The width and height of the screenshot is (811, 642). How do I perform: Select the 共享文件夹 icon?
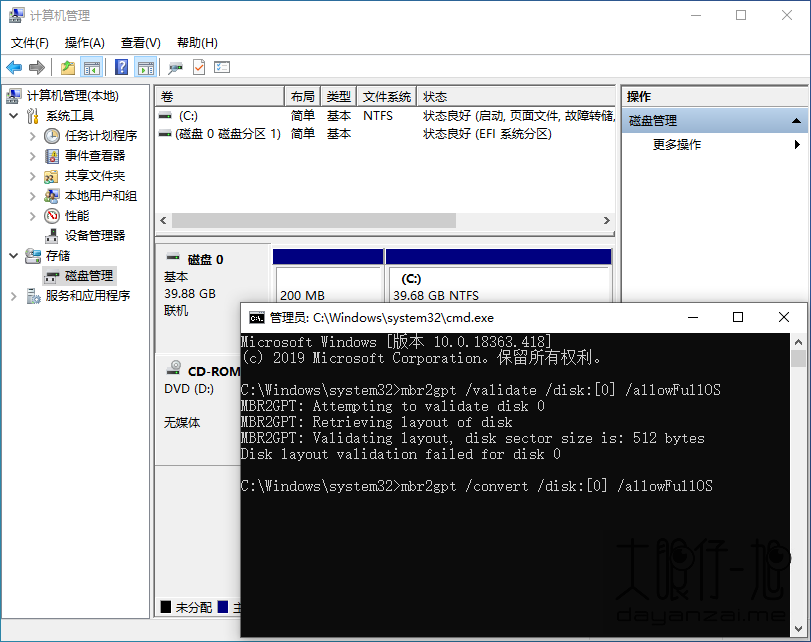50,176
